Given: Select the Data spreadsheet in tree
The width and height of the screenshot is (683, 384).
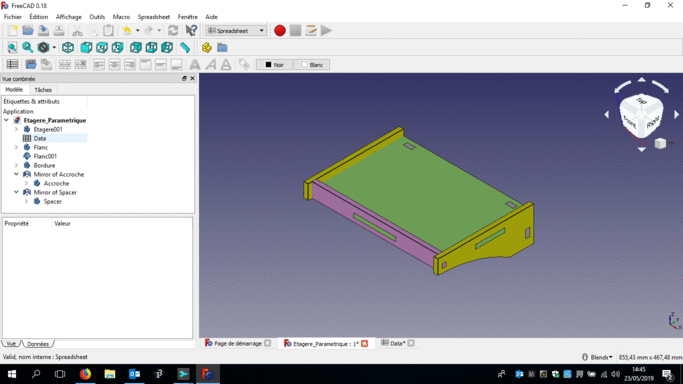Looking at the screenshot, I should click(x=40, y=138).
